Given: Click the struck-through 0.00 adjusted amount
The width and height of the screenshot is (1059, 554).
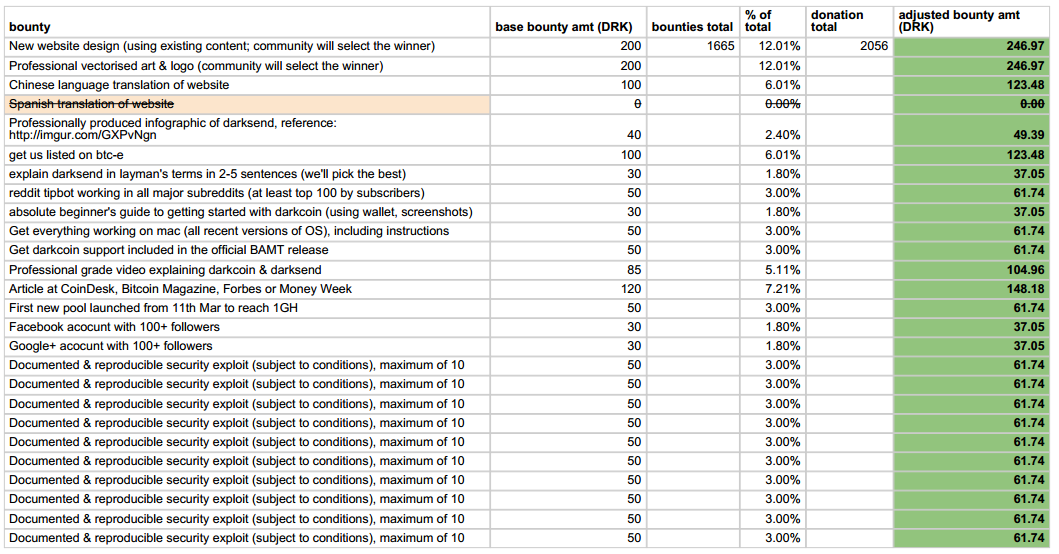Looking at the screenshot, I should tap(971, 104).
